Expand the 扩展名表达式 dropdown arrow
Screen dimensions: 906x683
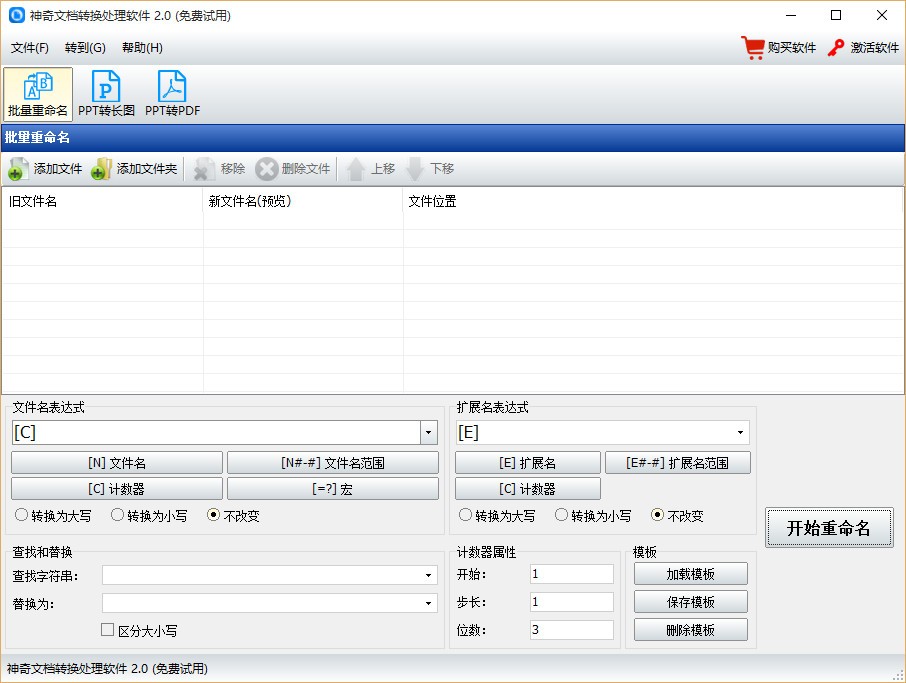(740, 432)
